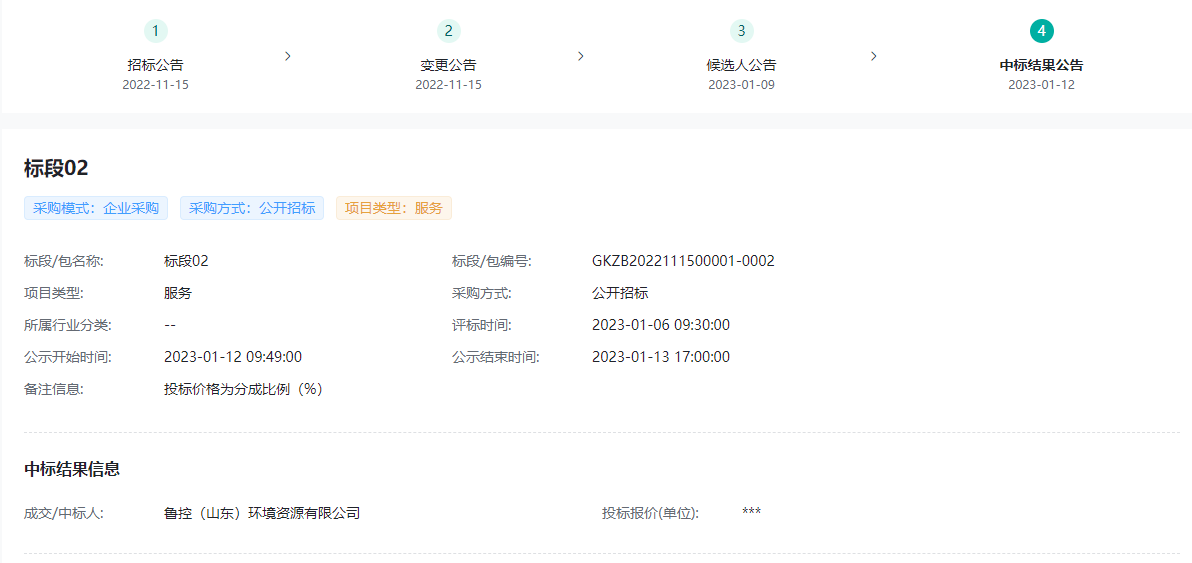Select the 中标结果公告 step label
Viewport: 1192px width, 563px height.
tap(1041, 65)
